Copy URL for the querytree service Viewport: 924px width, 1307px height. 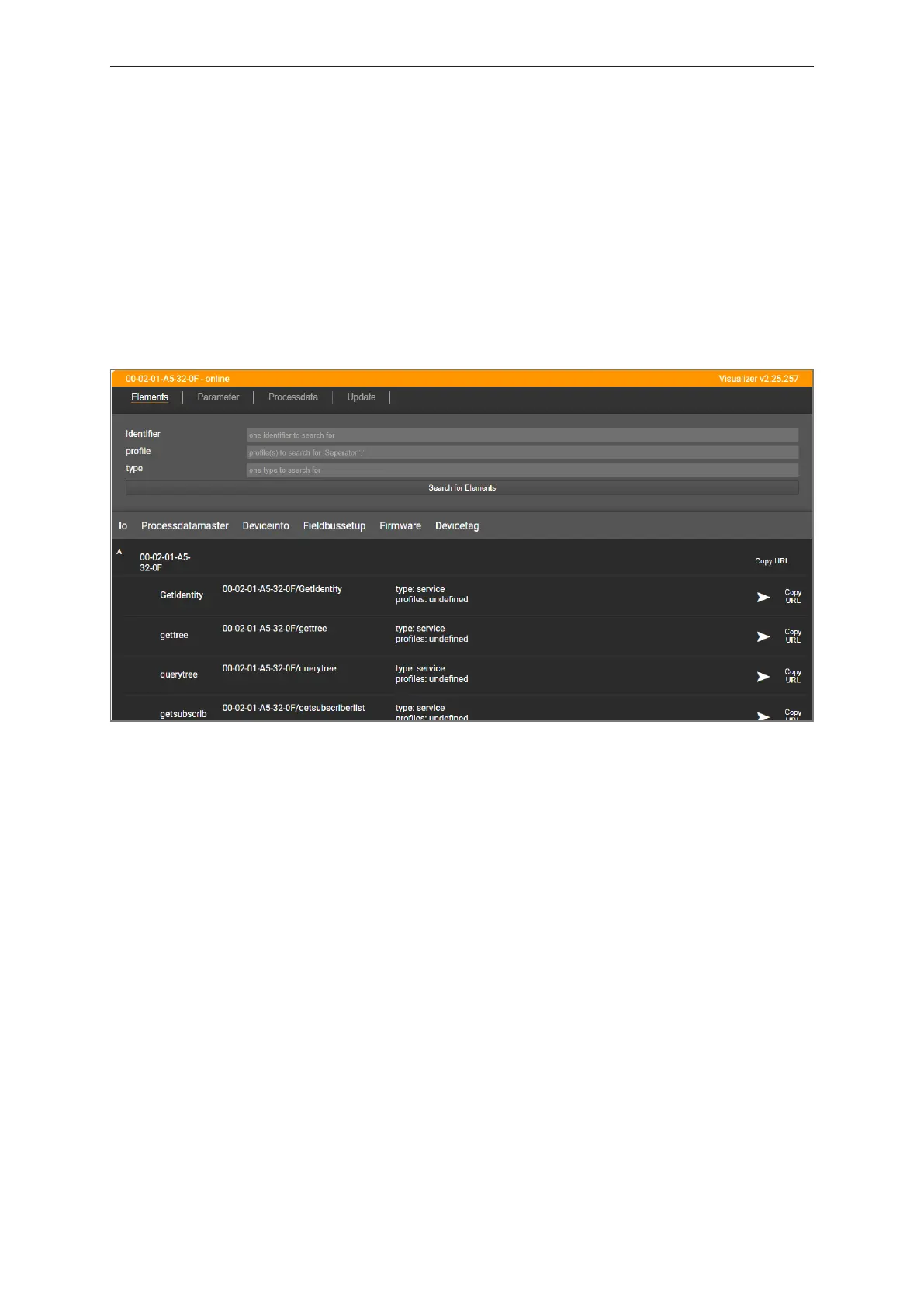pos(792,676)
